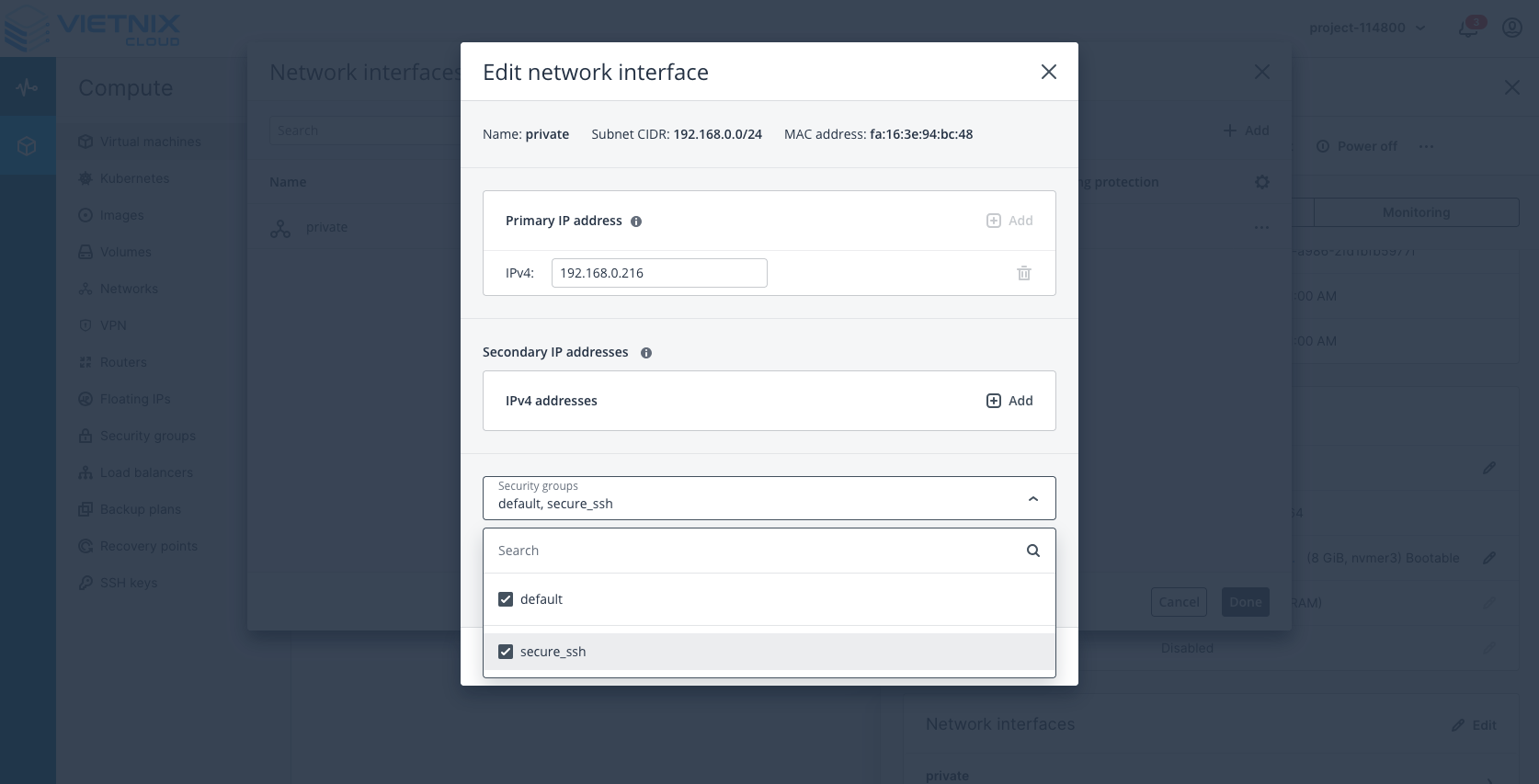Open the Recovery points section
The width and height of the screenshot is (1539, 784).
coord(148,545)
